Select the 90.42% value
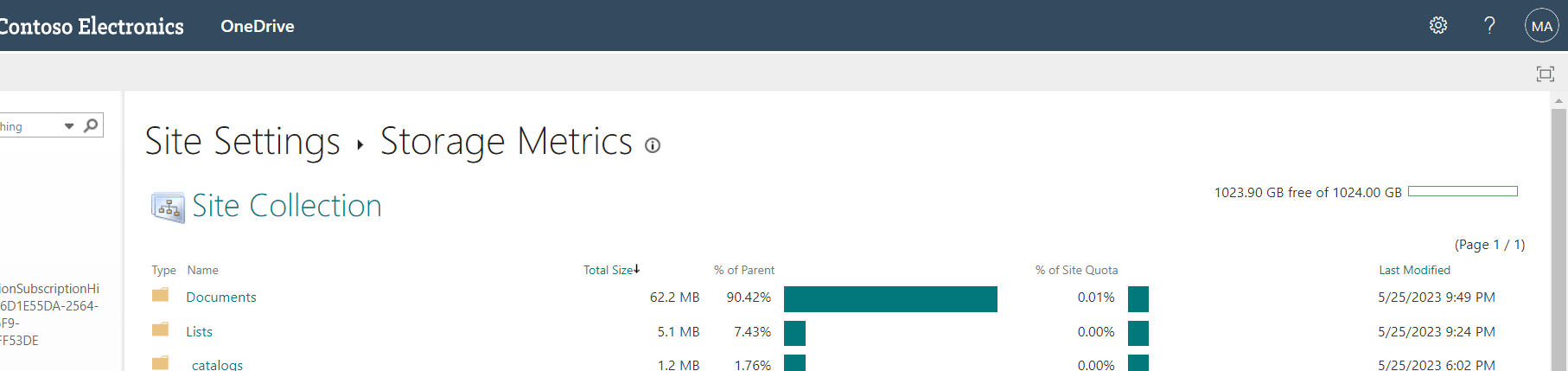 (x=749, y=297)
